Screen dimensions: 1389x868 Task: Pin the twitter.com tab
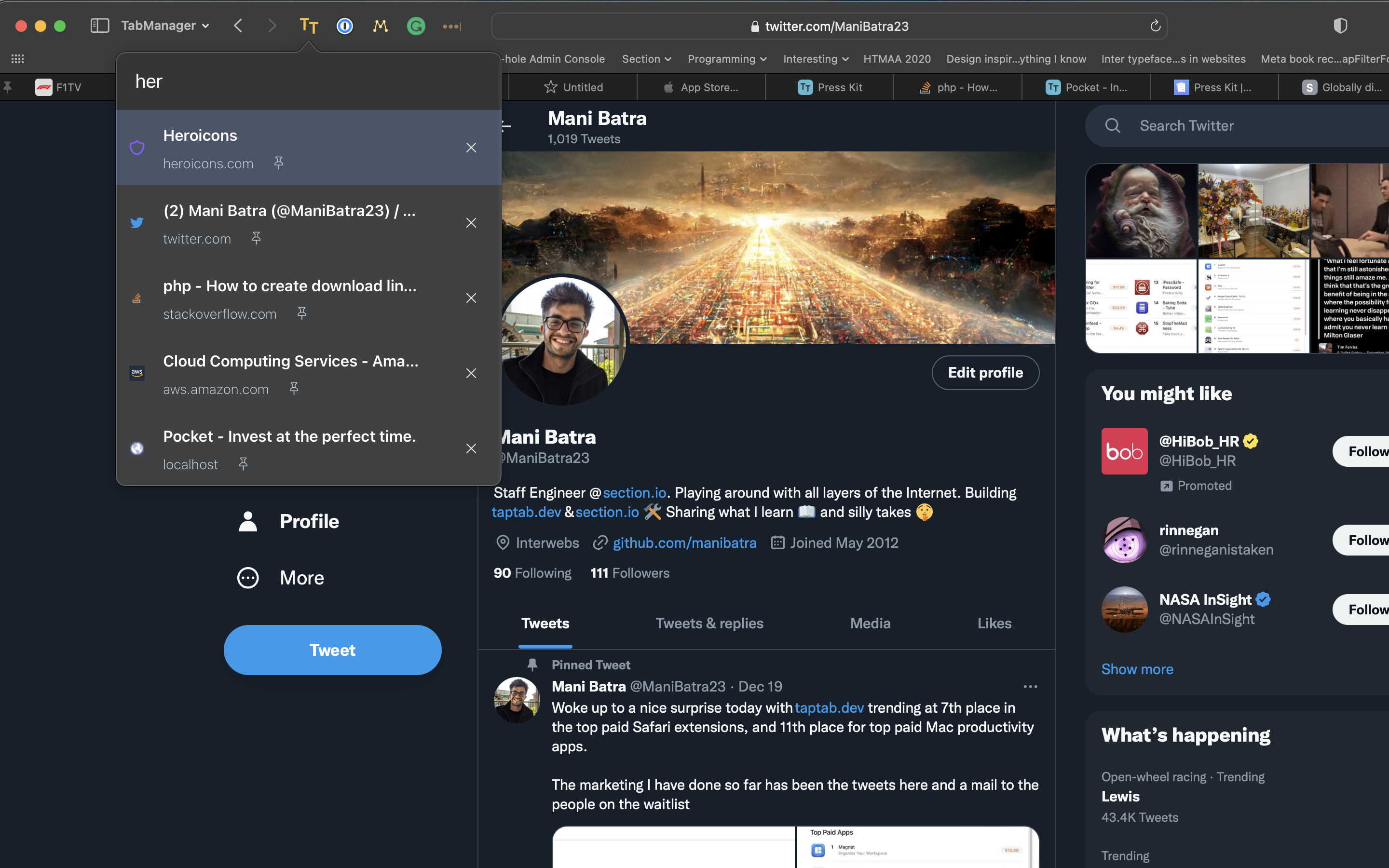tap(257, 238)
